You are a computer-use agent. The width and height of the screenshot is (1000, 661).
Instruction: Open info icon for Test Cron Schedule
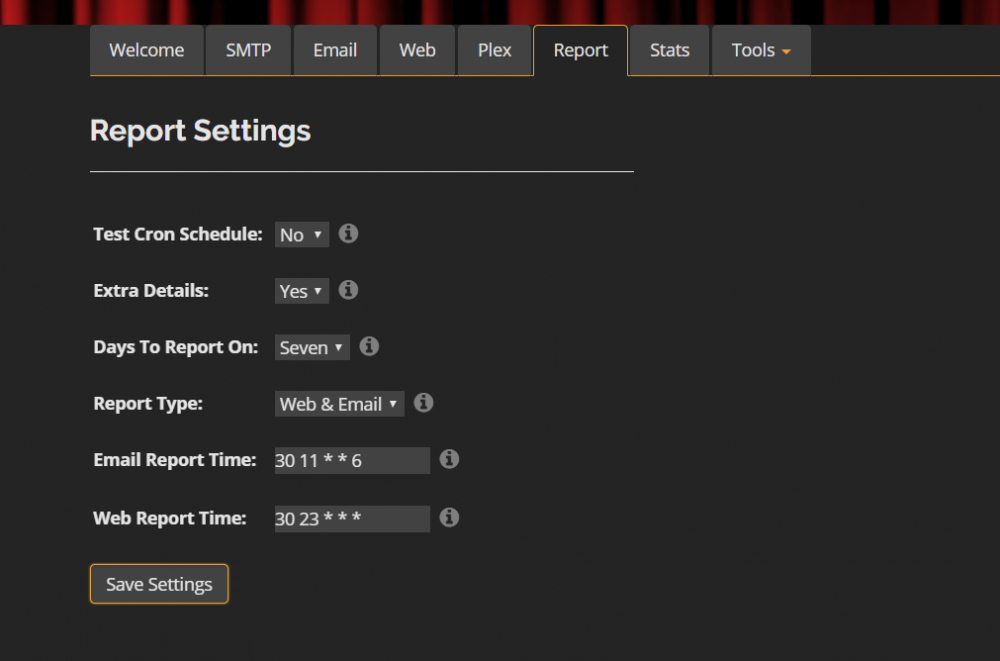coord(348,234)
